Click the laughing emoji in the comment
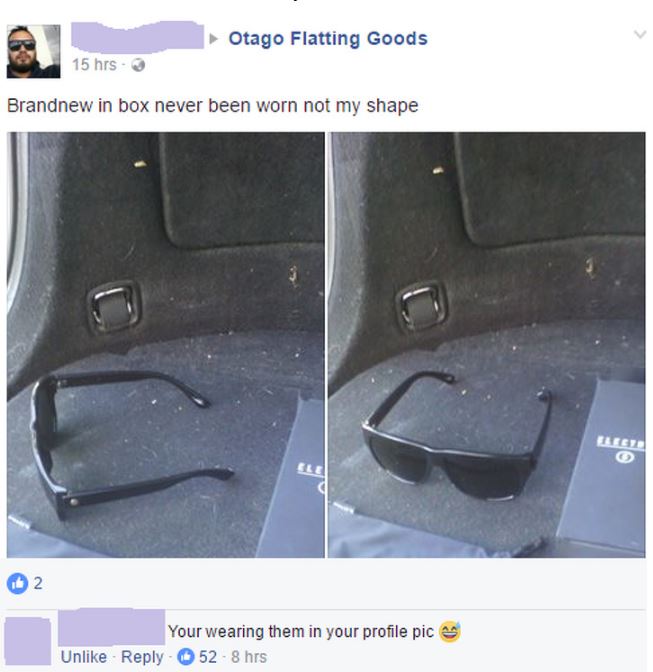The width and height of the screenshot is (653, 672). [x=449, y=631]
